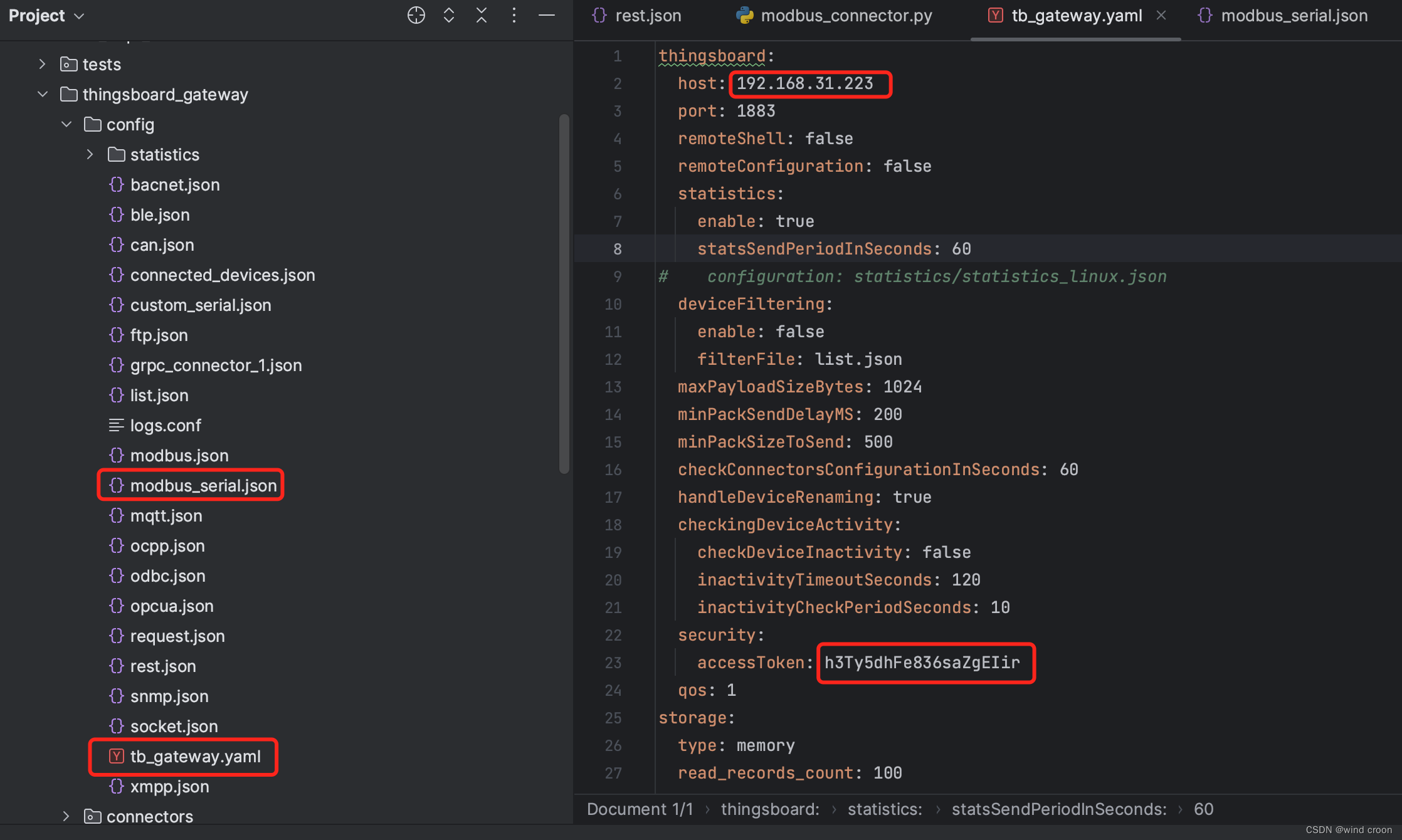Click the port value 1883
Viewport: 1402px width, 840px height.
tap(756, 111)
